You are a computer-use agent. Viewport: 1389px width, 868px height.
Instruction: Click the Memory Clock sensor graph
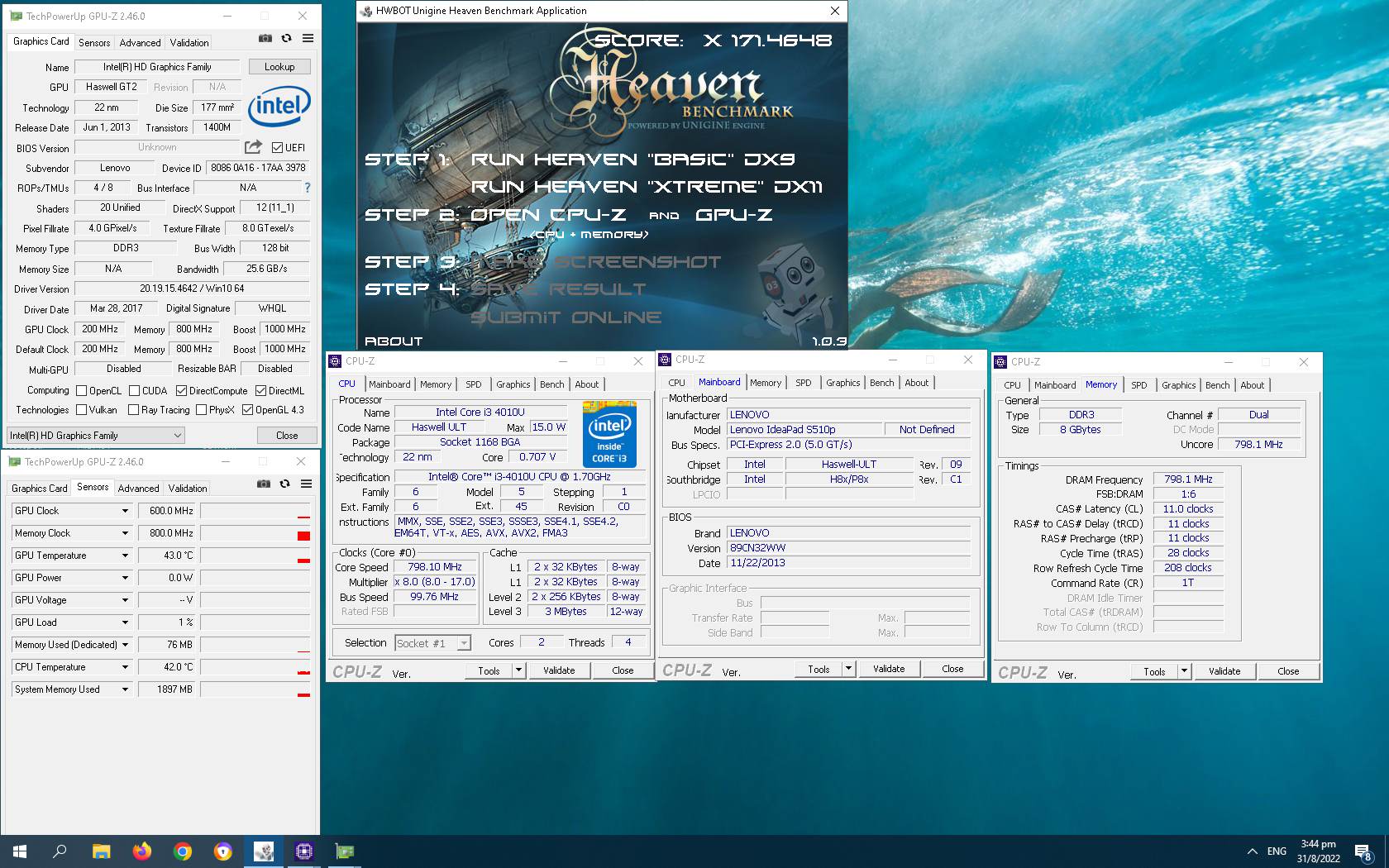coord(255,533)
